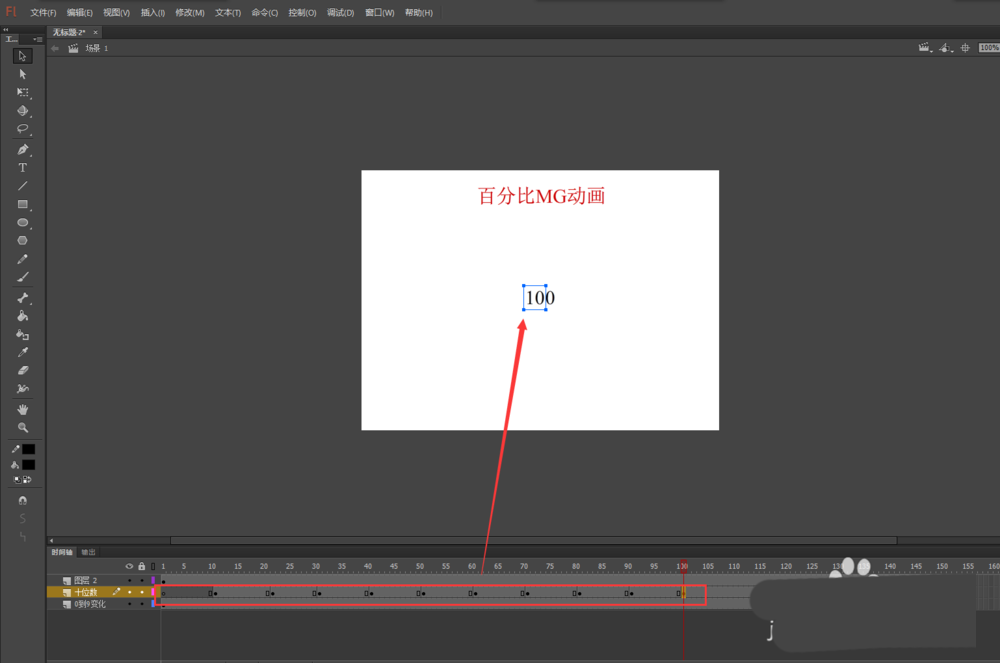The width and height of the screenshot is (1000, 663).
Task: Select the Pencil tool
Action: 22,259
